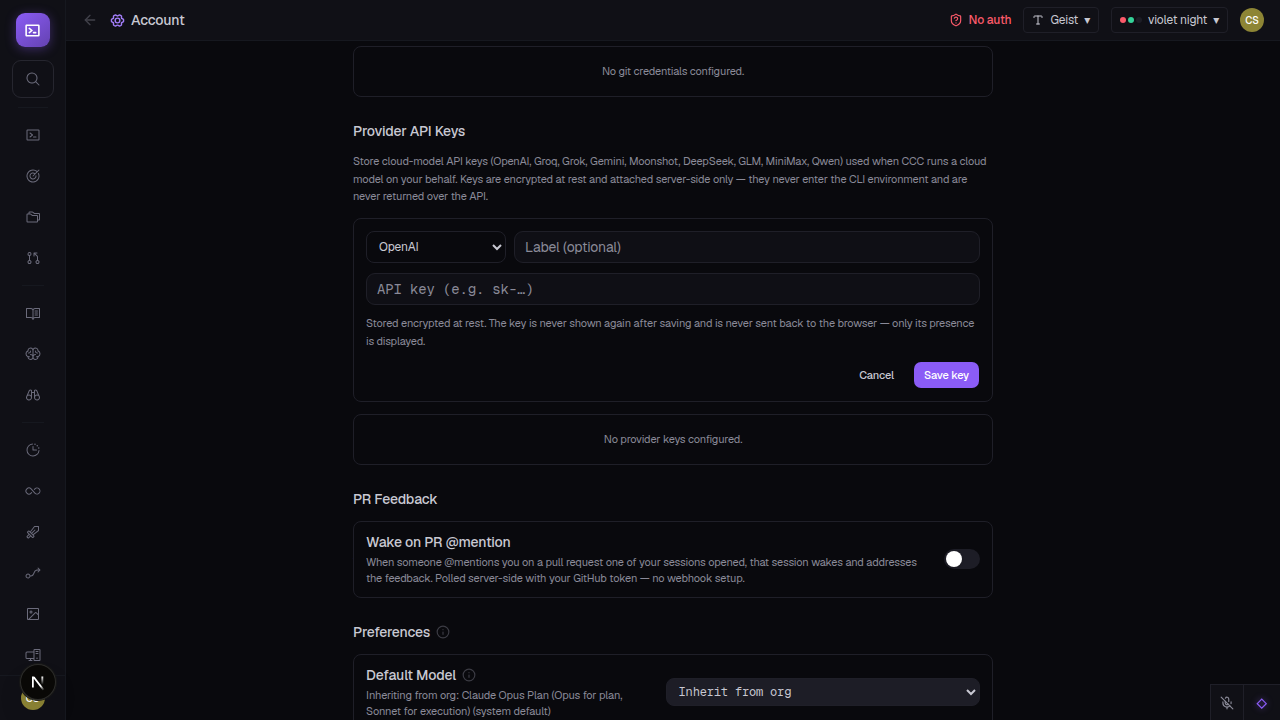Image resolution: width=1280 pixels, height=720 pixels.
Task: Open the terminal sessions sidebar icon
Action: point(33,135)
